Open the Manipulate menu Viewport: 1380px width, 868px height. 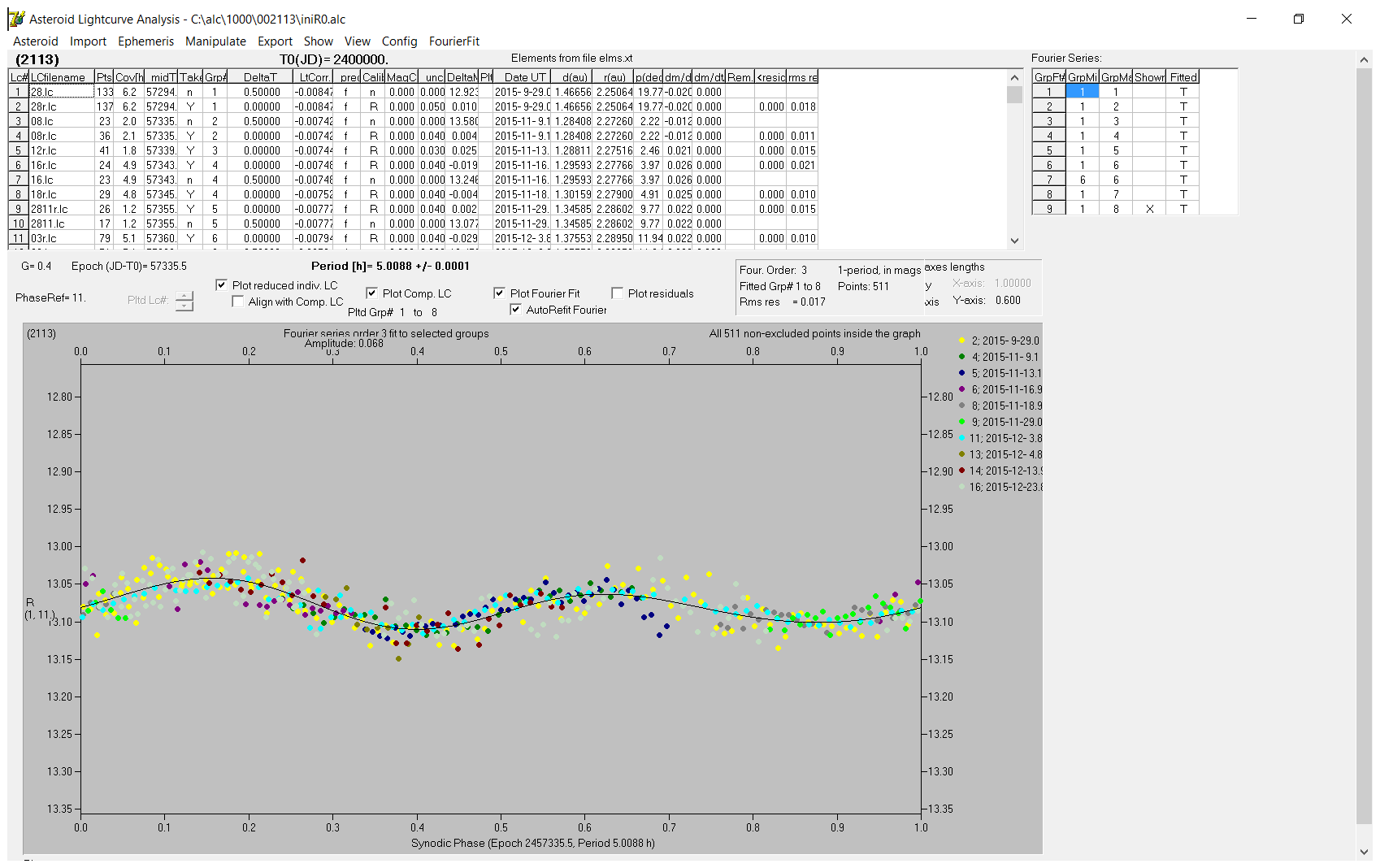(x=215, y=41)
